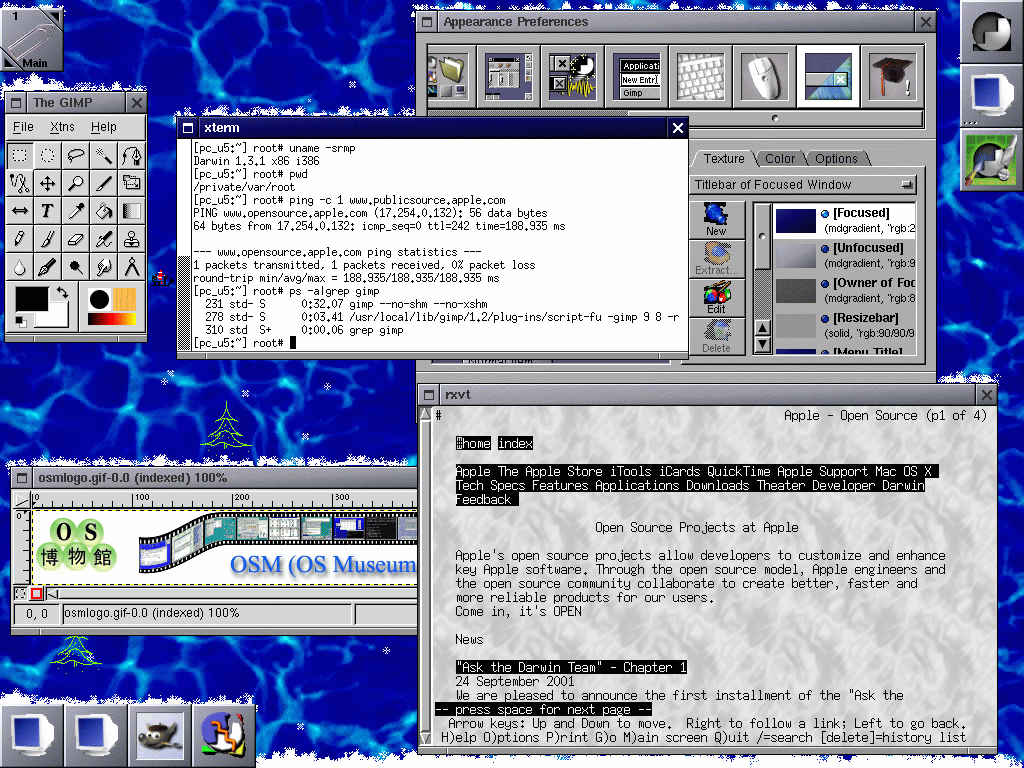Pick the Convolve blur droplet tool
This screenshot has width=1024, height=768.
(x=20, y=266)
